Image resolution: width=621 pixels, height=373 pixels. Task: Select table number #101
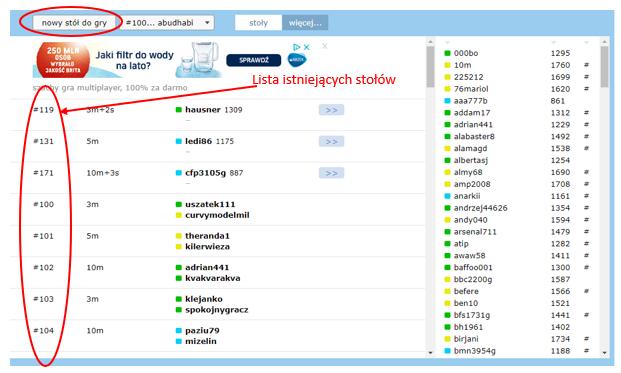coord(44,236)
